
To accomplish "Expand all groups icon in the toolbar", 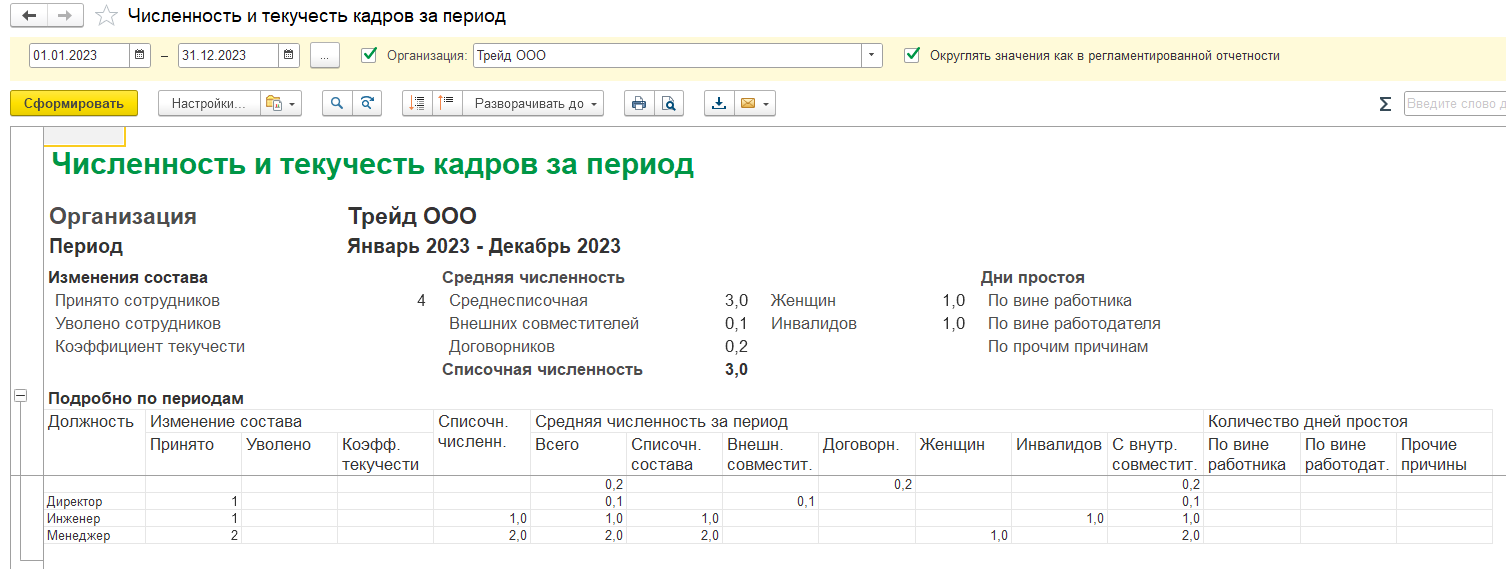I will tap(447, 103).
